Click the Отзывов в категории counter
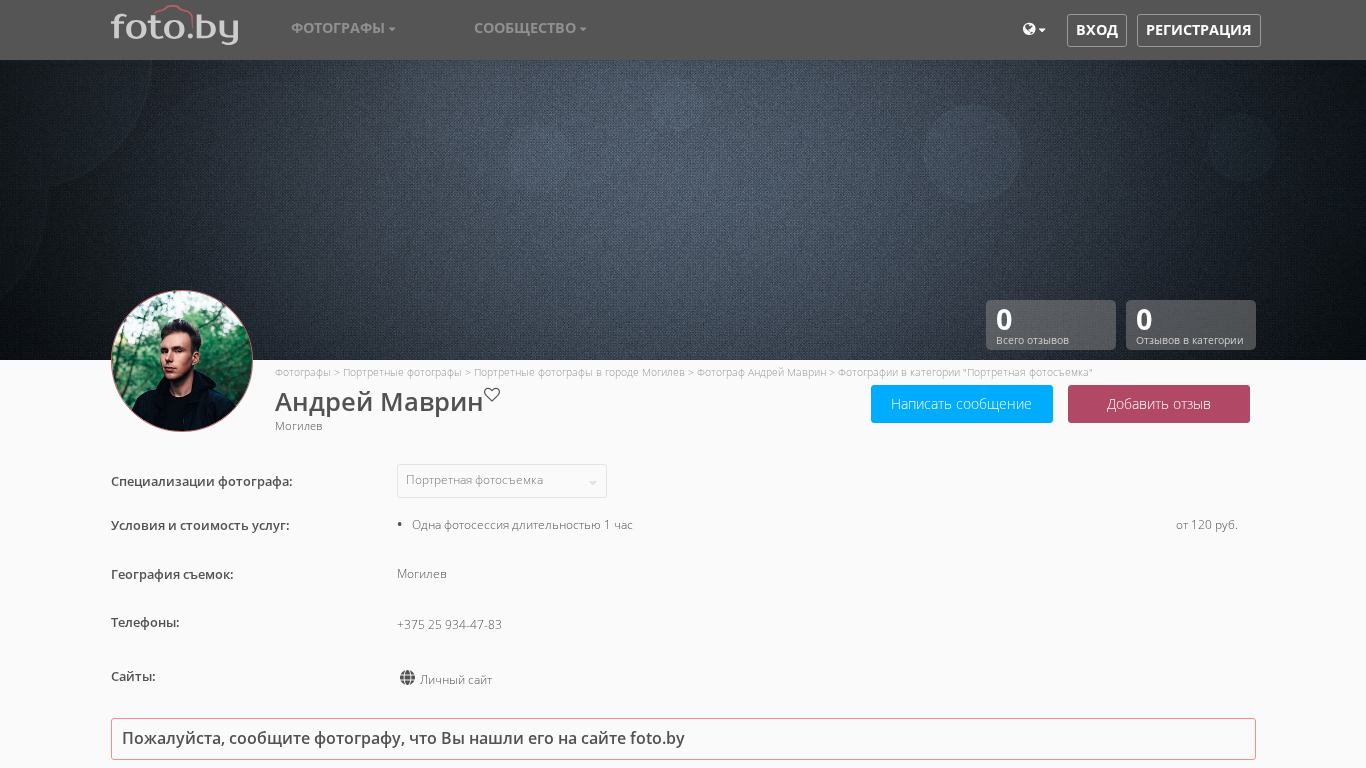Image resolution: width=1366 pixels, height=768 pixels. click(1190, 325)
